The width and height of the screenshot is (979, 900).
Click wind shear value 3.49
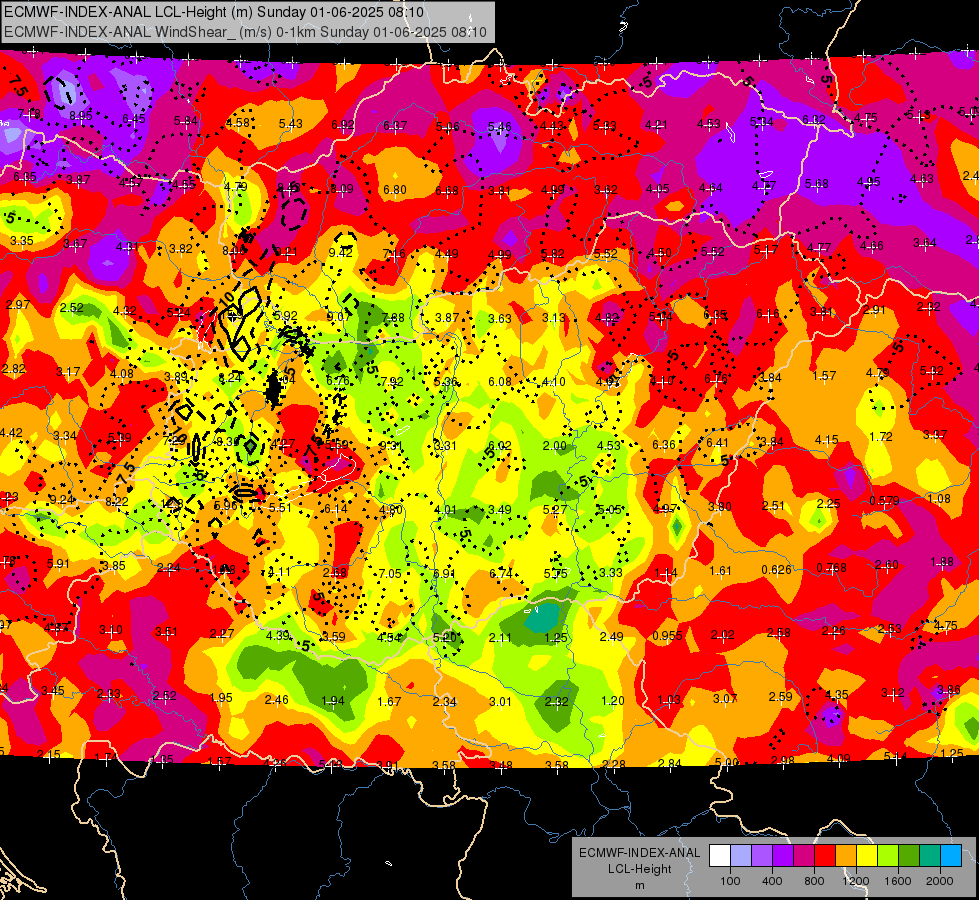click(500, 509)
